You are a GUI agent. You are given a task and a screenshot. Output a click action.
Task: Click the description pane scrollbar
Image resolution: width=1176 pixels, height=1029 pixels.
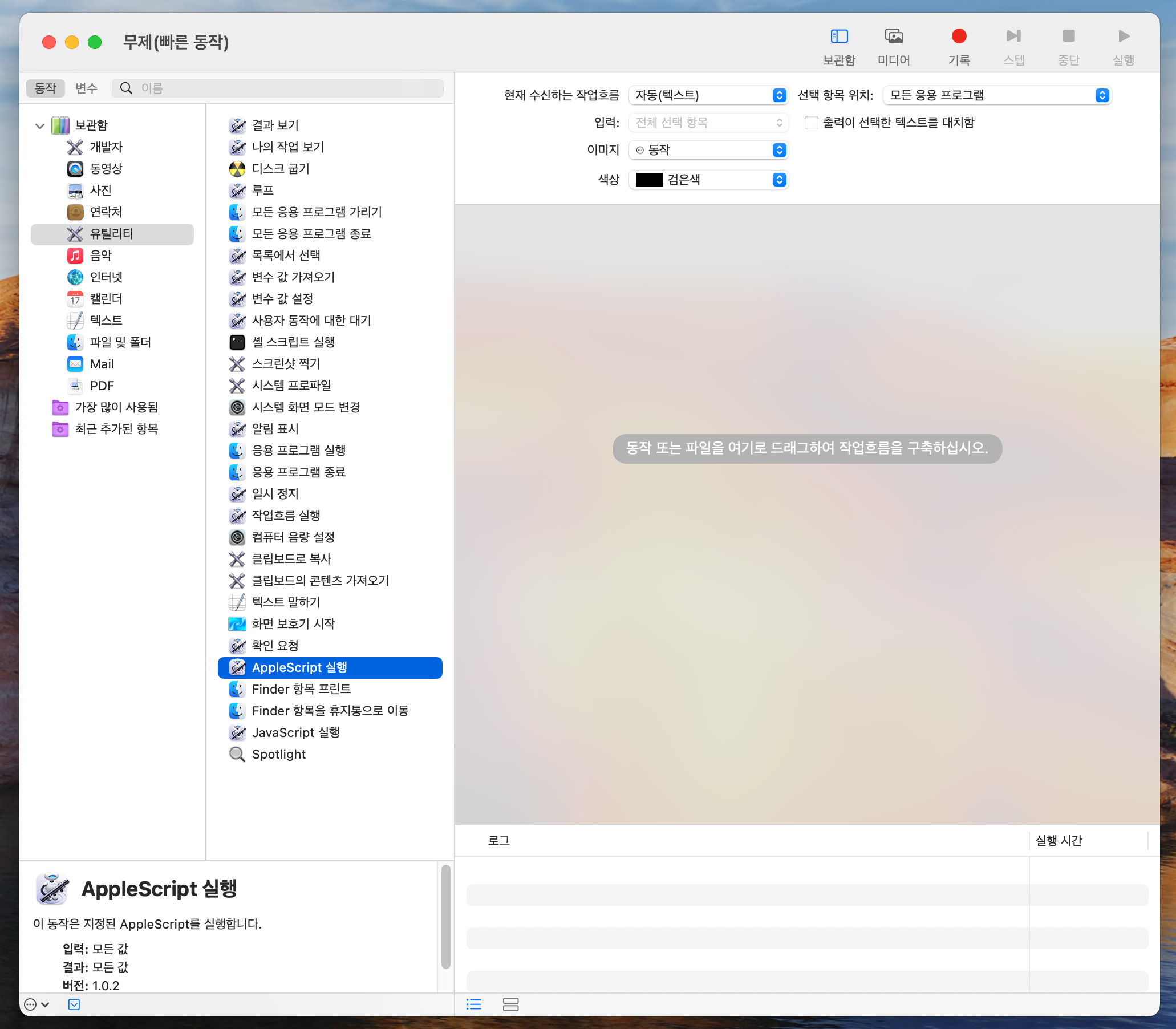coord(445,917)
